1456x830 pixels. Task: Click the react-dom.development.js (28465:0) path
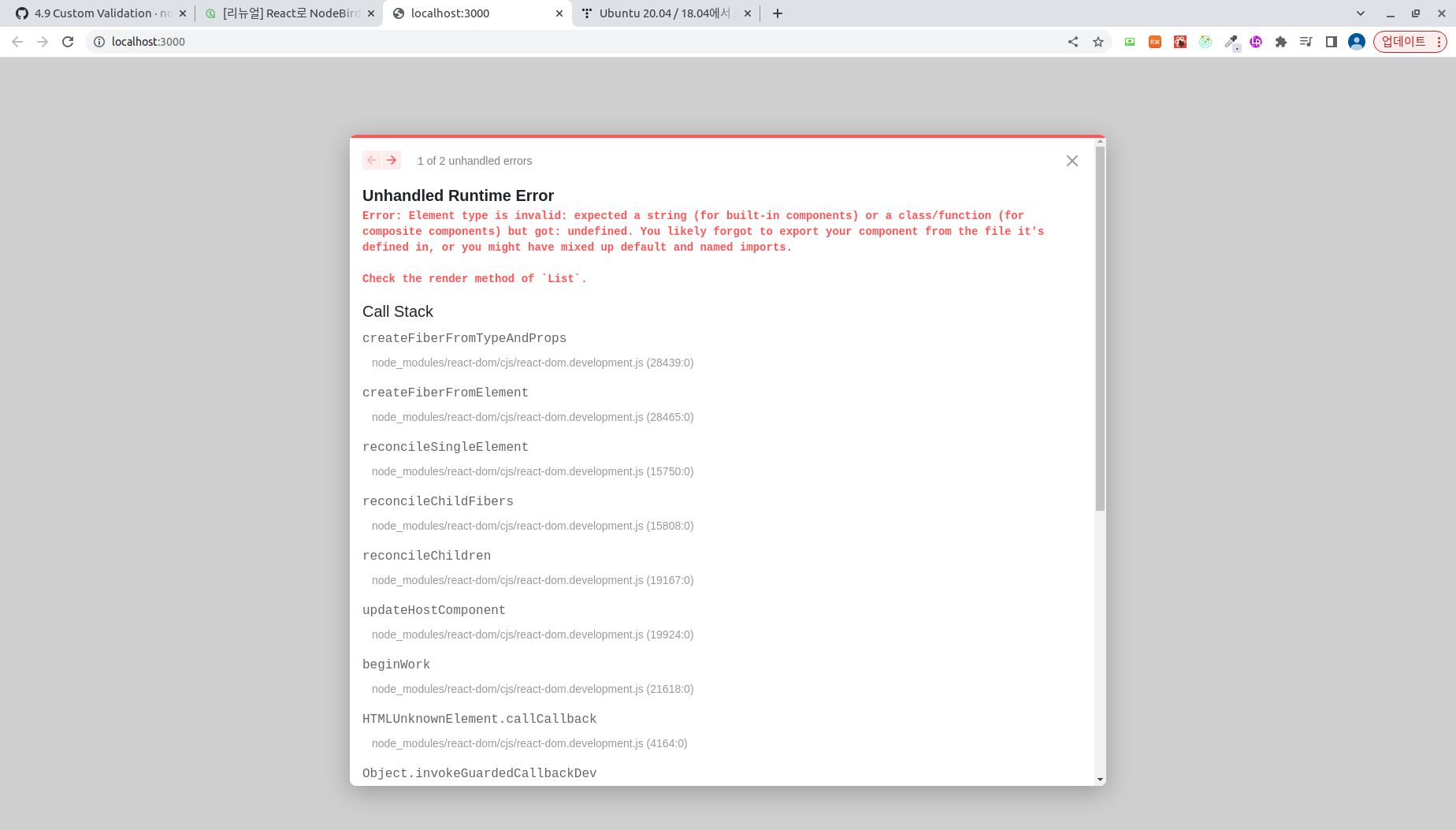533,417
